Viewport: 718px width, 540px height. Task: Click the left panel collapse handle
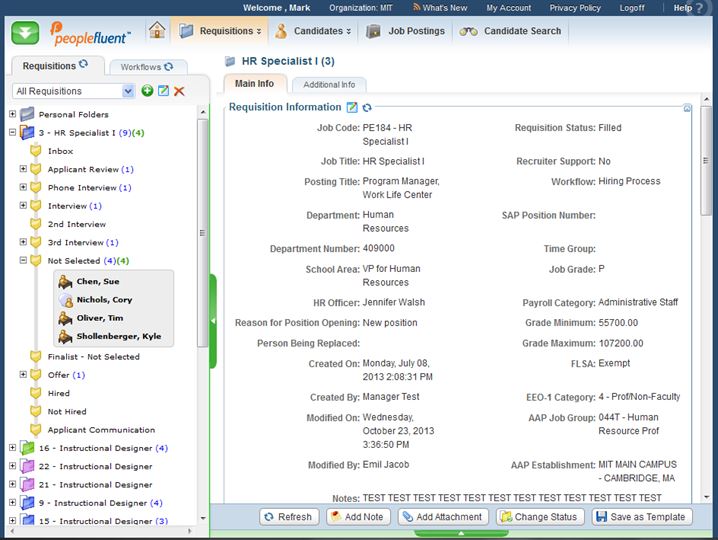[x=213, y=320]
